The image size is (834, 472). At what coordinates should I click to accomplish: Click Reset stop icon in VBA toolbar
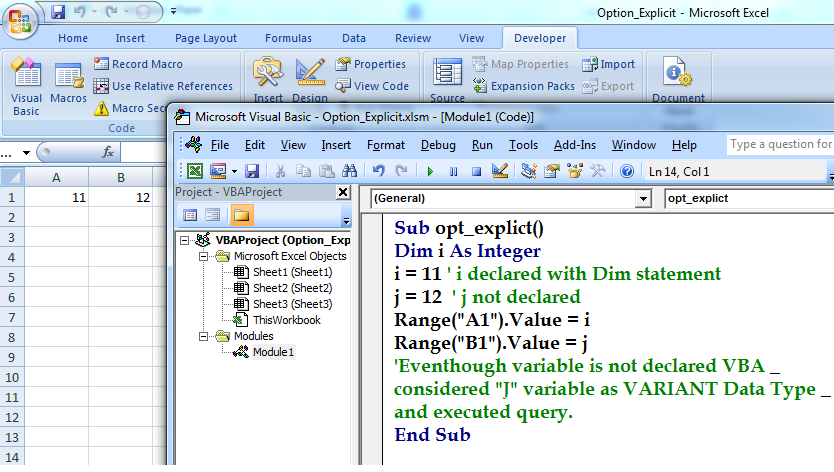477,171
